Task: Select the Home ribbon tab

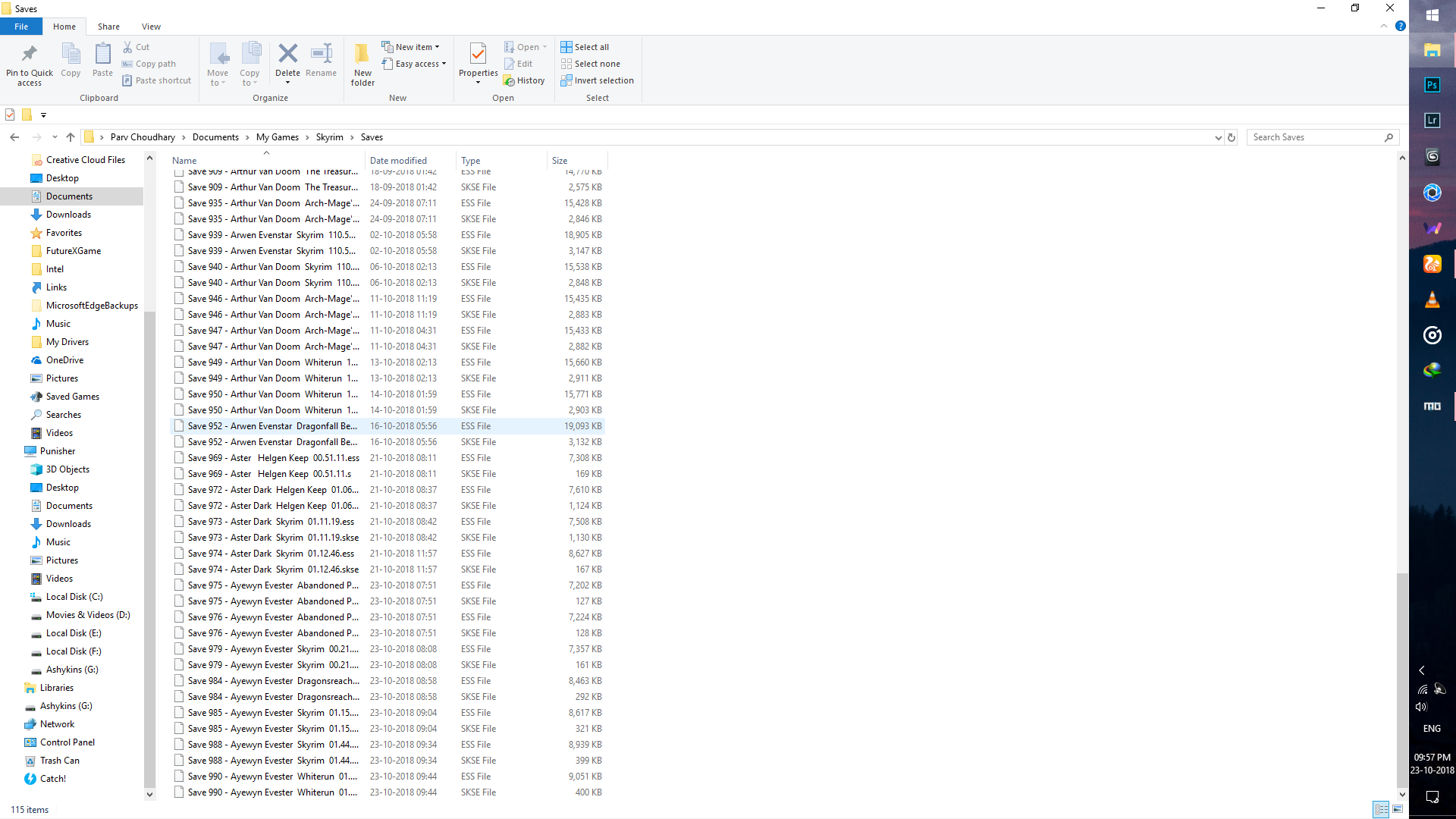Action: click(x=64, y=27)
